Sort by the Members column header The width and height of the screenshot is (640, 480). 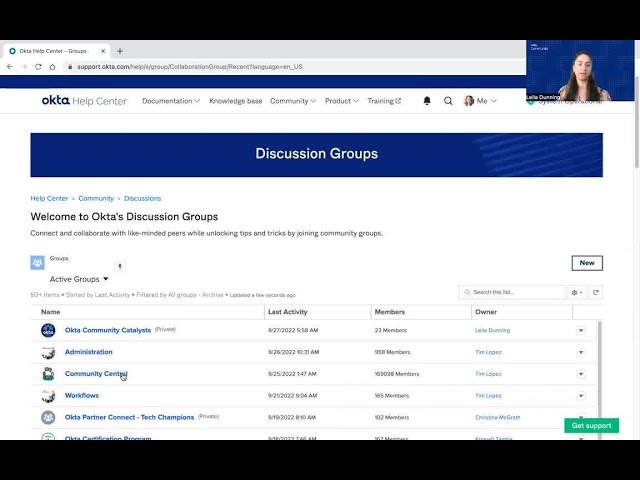pyautogui.click(x=390, y=312)
